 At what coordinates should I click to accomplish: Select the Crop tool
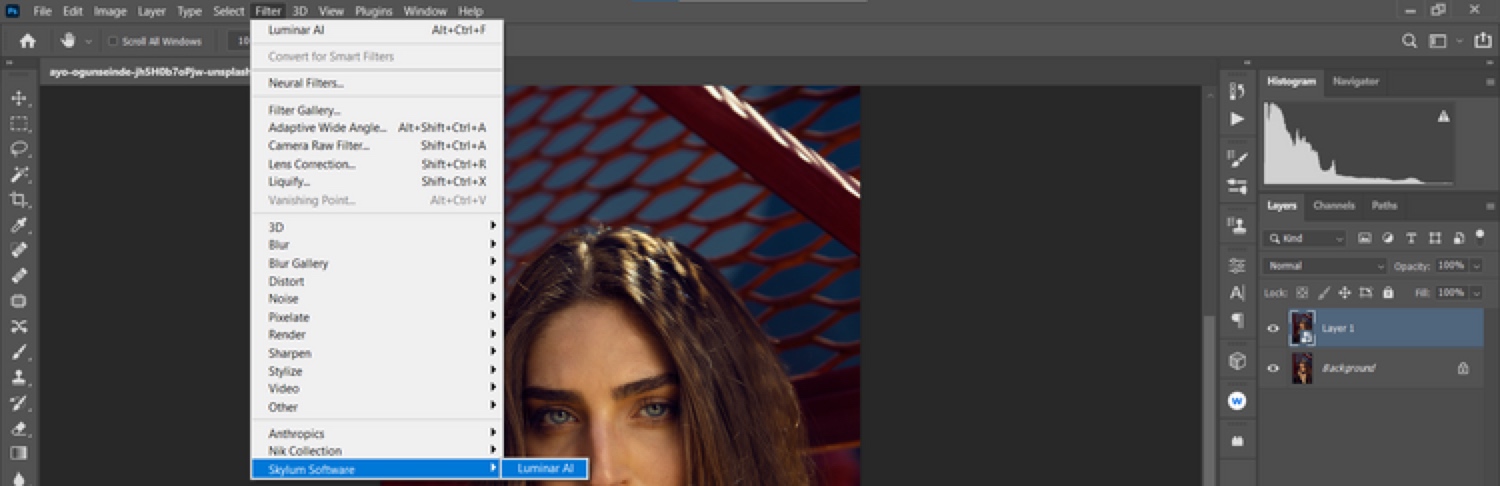(x=19, y=200)
